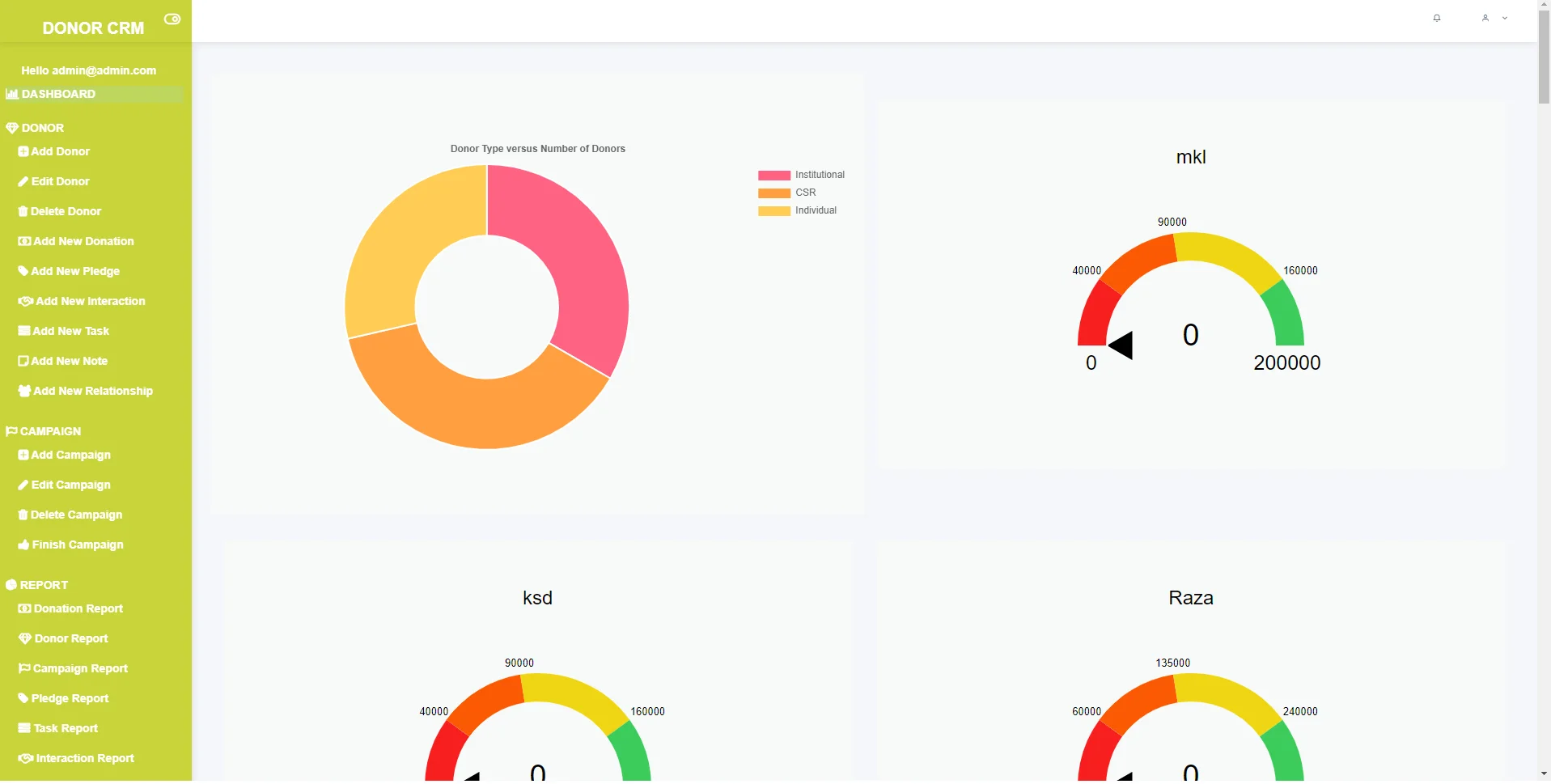Click the Individual yellow legend swatch

773,211
